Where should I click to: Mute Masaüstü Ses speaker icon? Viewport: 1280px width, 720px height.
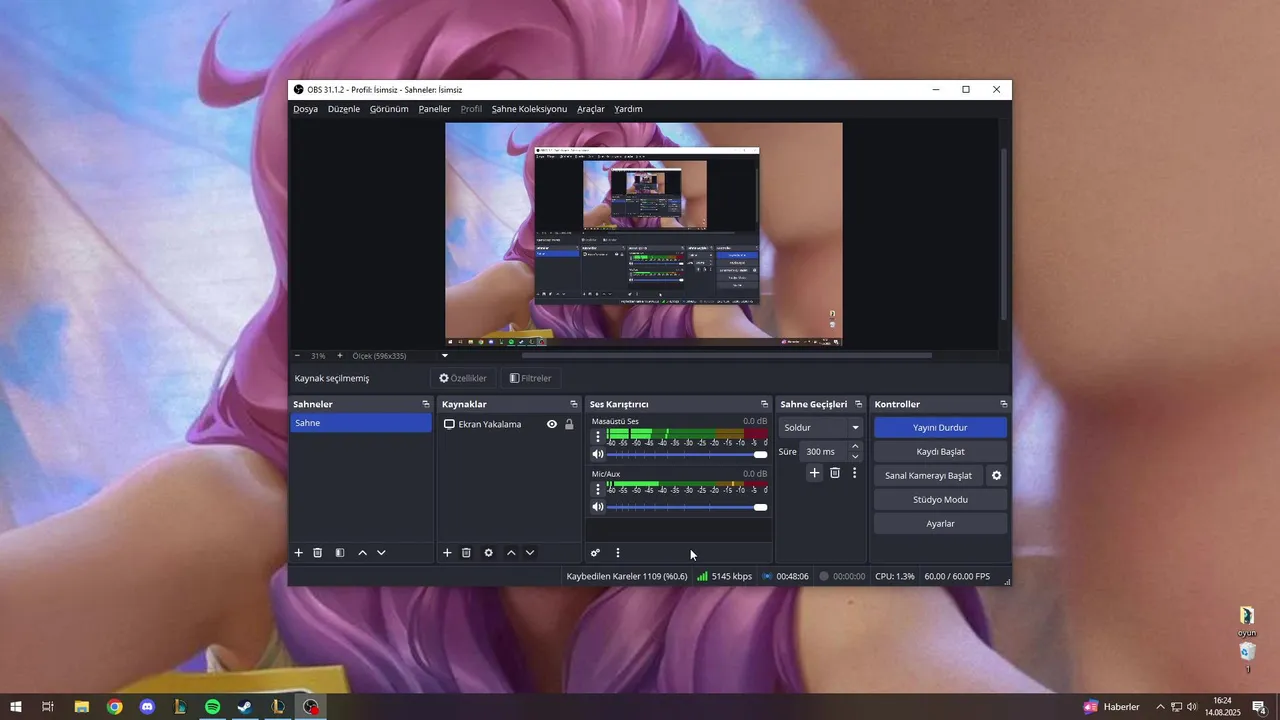598,455
